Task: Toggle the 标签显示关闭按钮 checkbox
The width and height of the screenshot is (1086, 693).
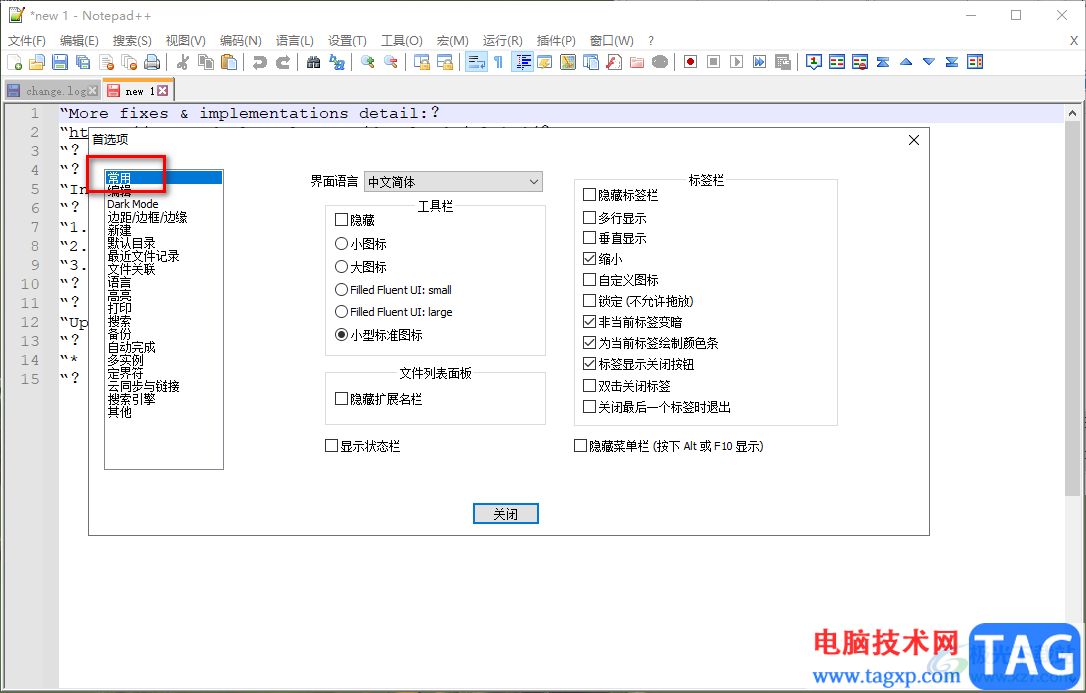Action: click(x=589, y=363)
